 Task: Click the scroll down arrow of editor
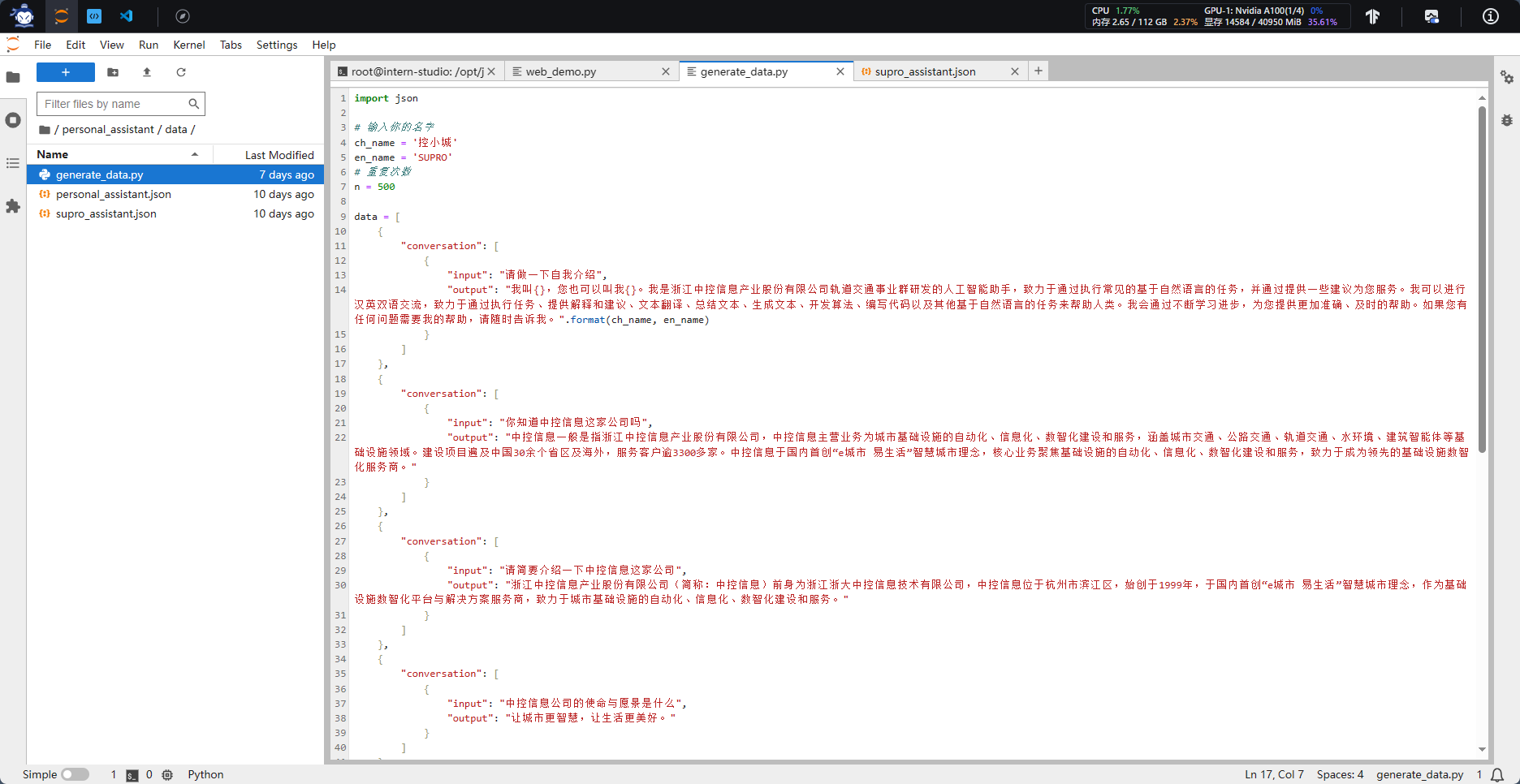pyautogui.click(x=1482, y=750)
